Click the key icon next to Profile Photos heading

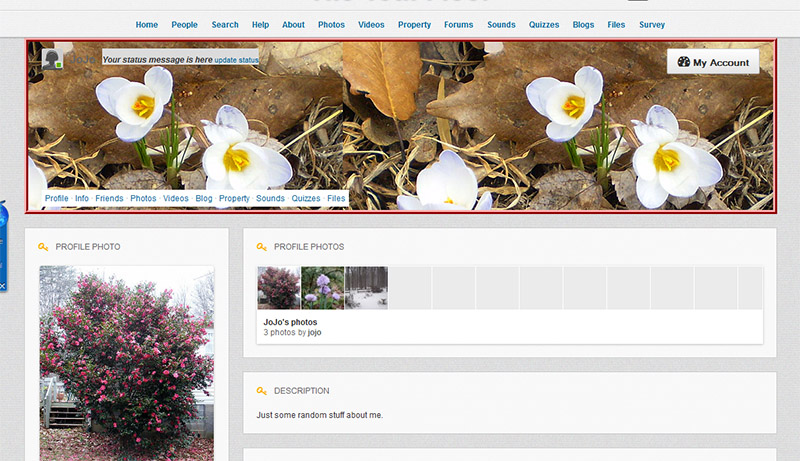point(261,246)
